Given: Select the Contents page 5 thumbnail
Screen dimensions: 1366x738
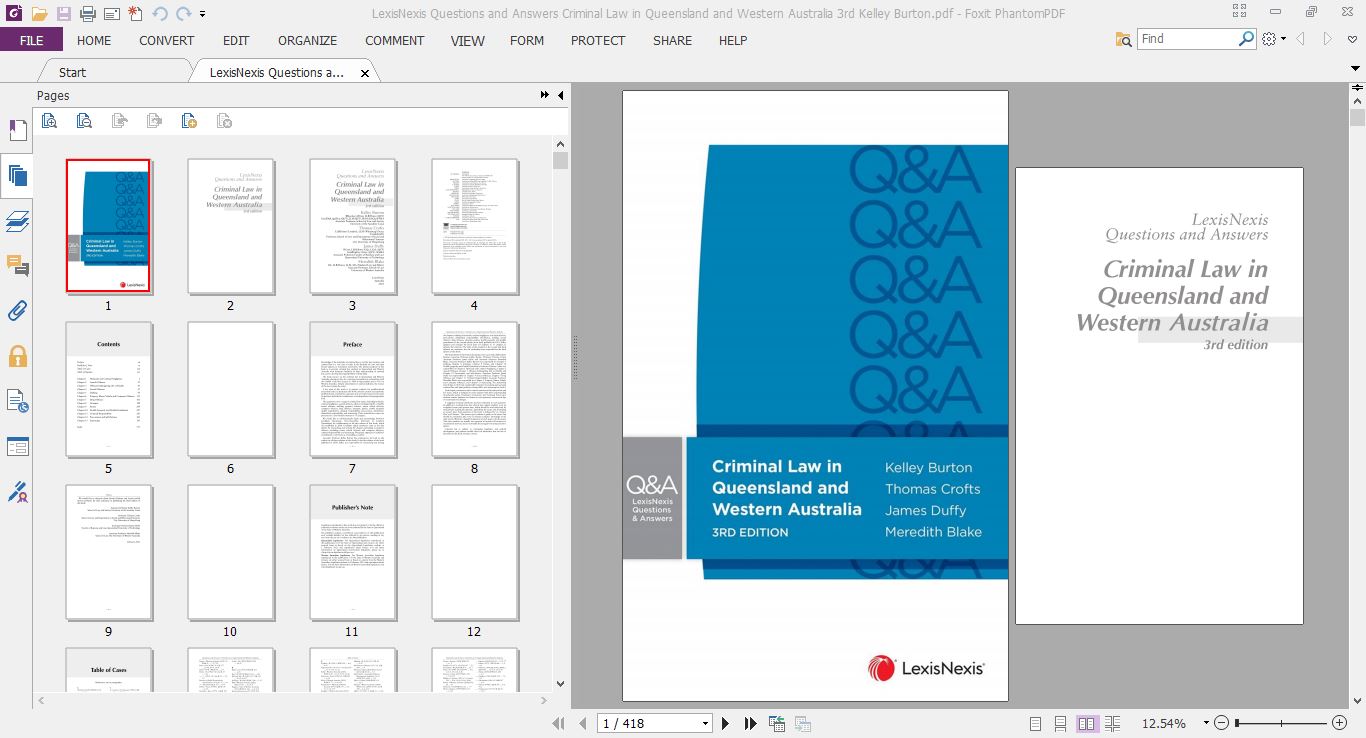Looking at the screenshot, I should [x=108, y=389].
